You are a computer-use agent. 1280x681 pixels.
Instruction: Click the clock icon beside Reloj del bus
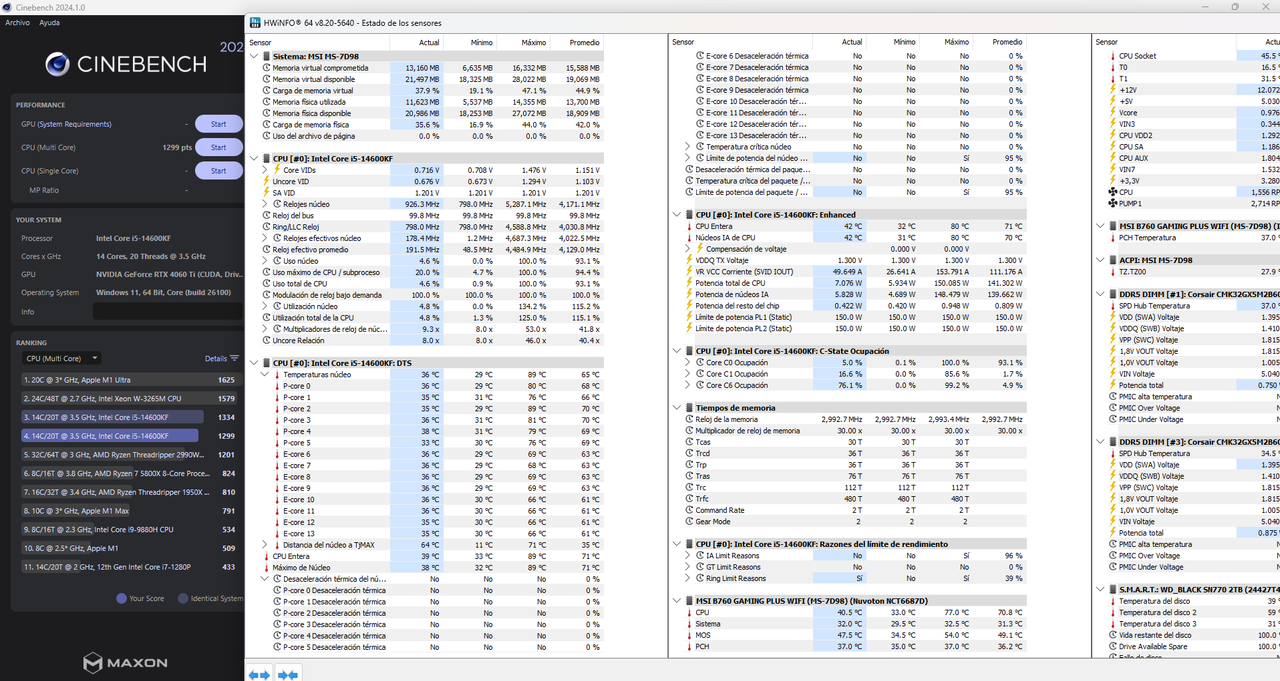coord(266,215)
